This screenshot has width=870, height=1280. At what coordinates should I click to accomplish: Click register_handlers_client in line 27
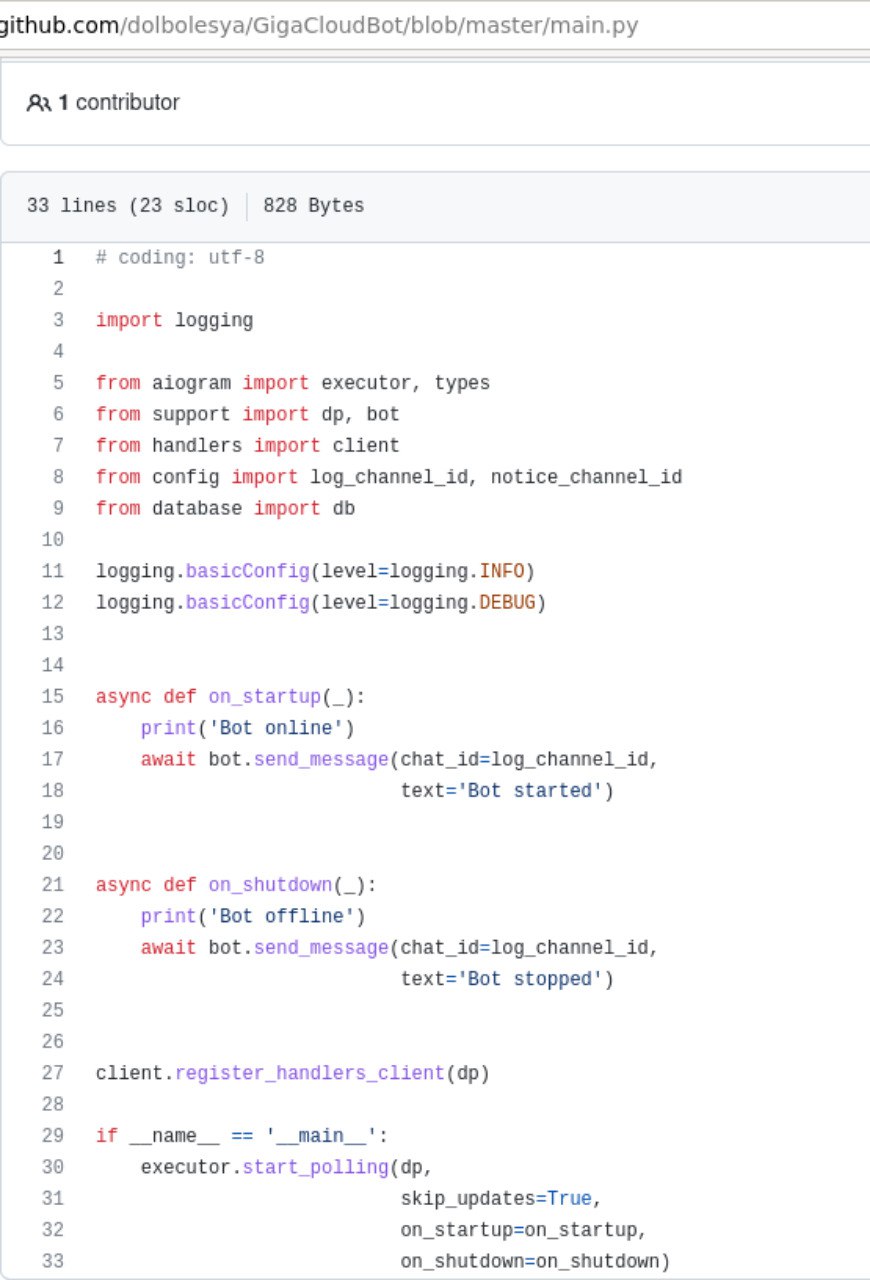(310, 1073)
